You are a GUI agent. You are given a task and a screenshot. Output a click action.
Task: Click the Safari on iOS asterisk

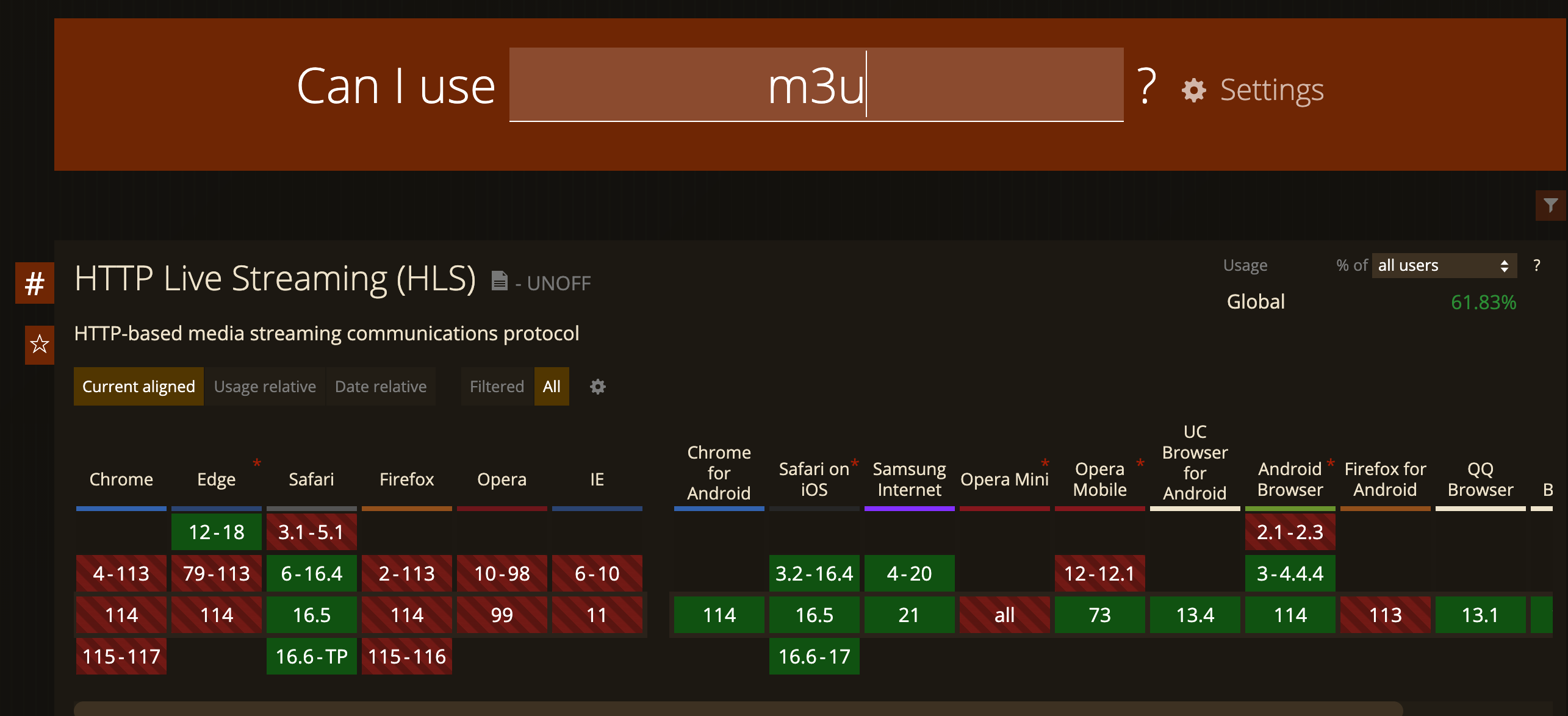tap(855, 464)
